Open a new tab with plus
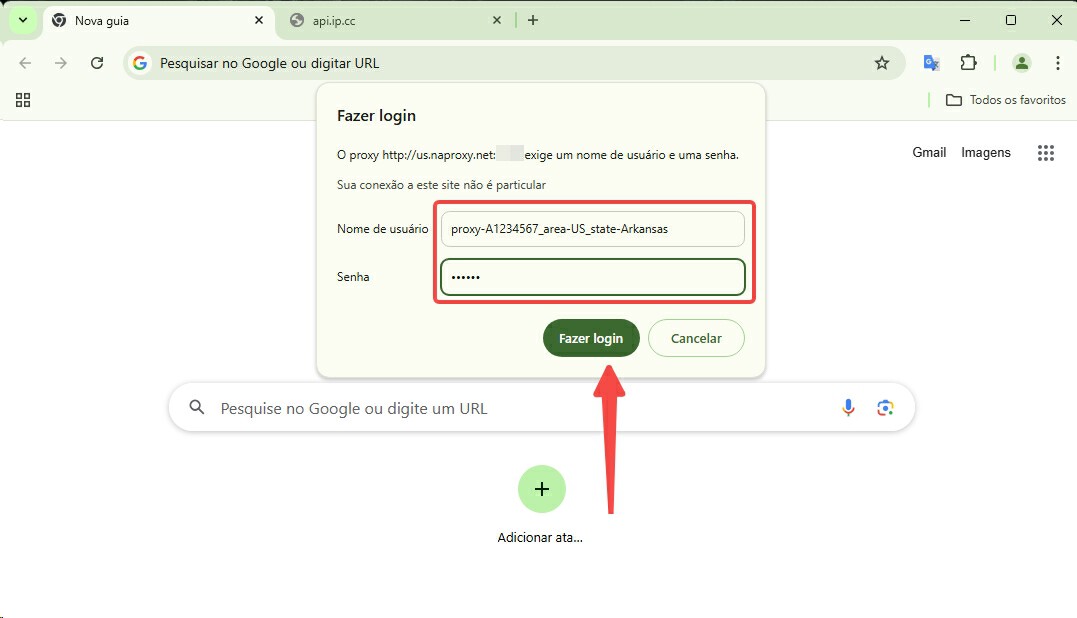This screenshot has height=618, width=1077. pyautogui.click(x=533, y=21)
